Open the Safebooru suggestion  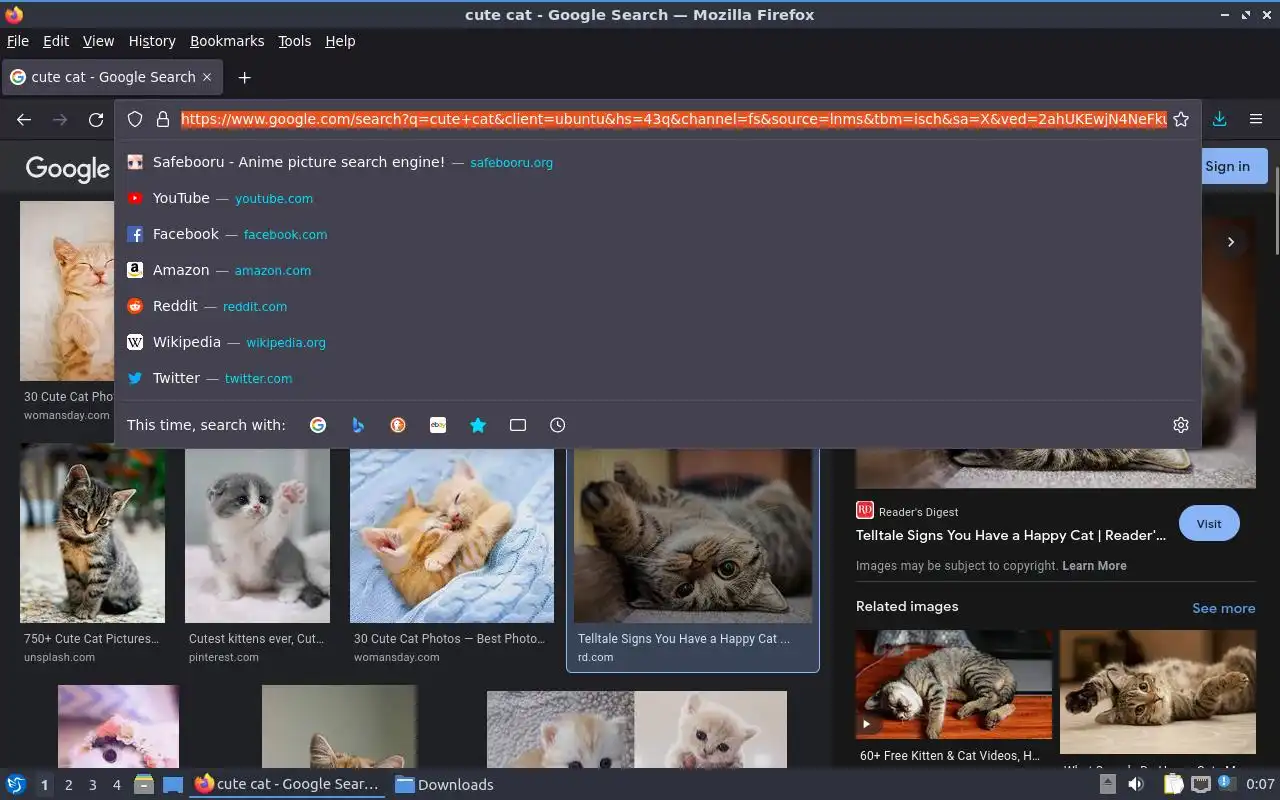coord(657,162)
